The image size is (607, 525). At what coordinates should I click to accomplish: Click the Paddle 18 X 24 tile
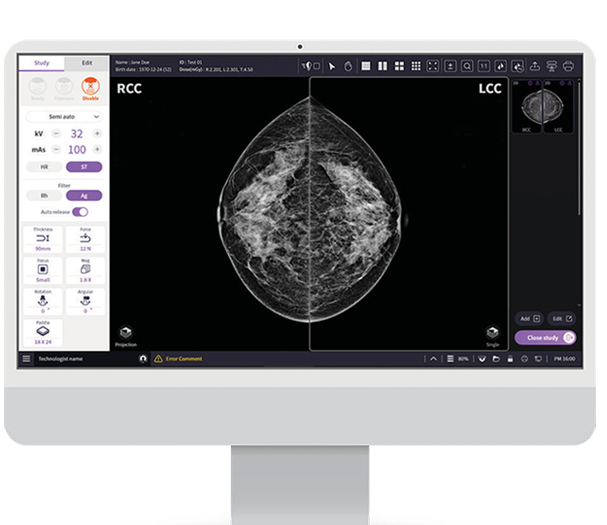pyautogui.click(x=42, y=331)
